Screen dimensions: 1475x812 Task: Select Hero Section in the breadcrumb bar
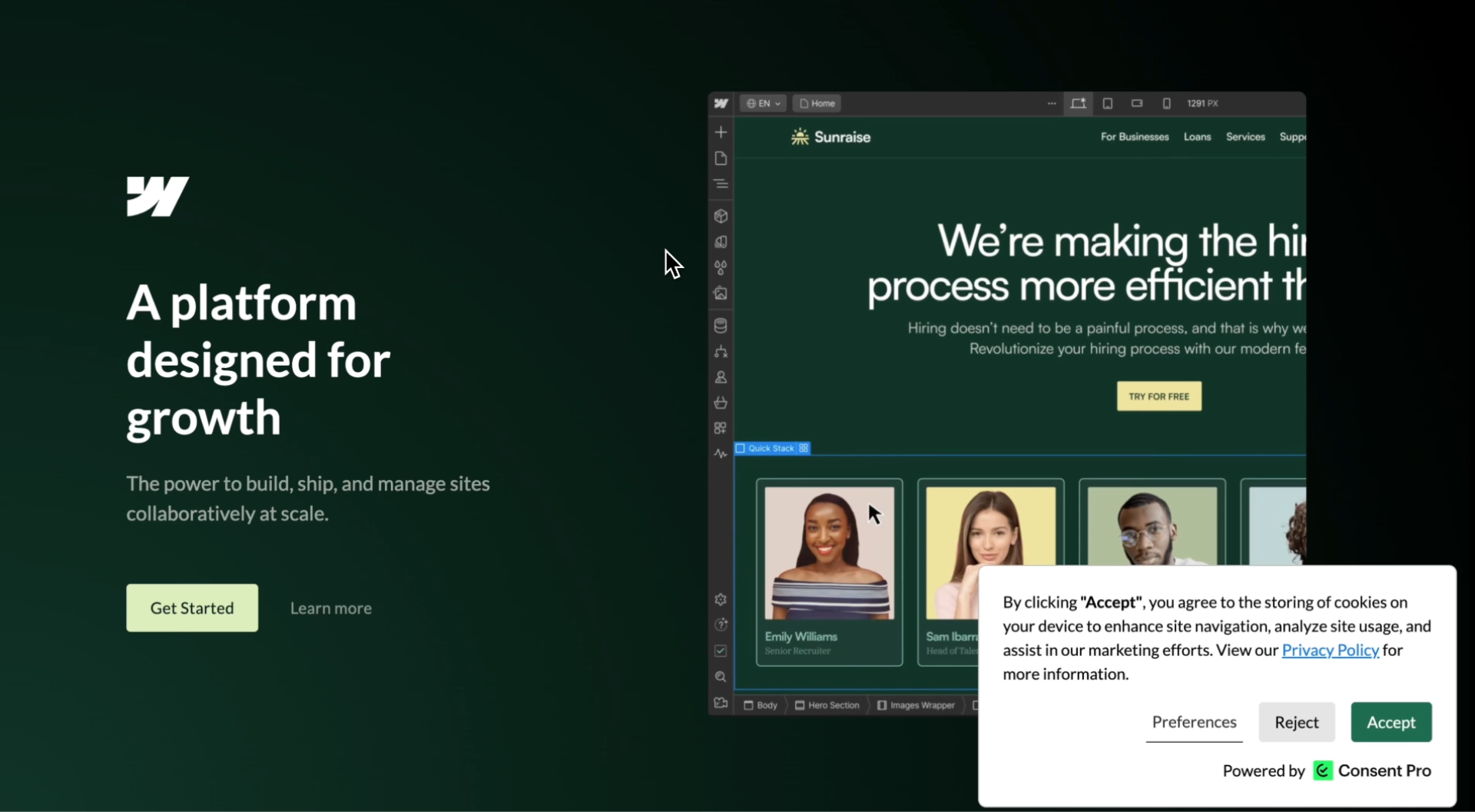pyautogui.click(x=836, y=704)
